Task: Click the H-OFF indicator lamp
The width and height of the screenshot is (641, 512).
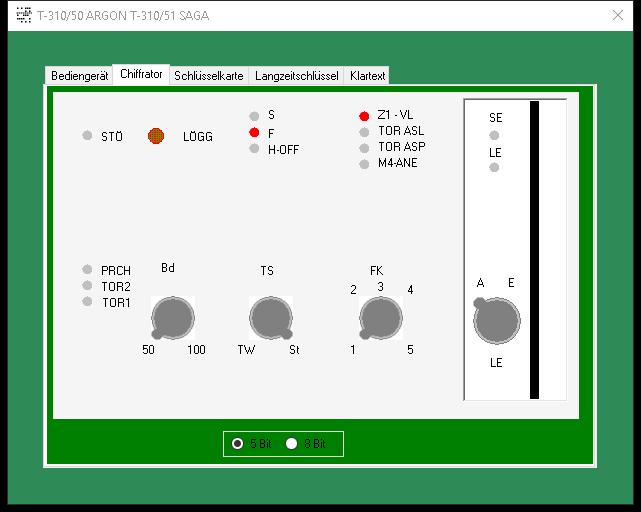Action: click(254, 148)
